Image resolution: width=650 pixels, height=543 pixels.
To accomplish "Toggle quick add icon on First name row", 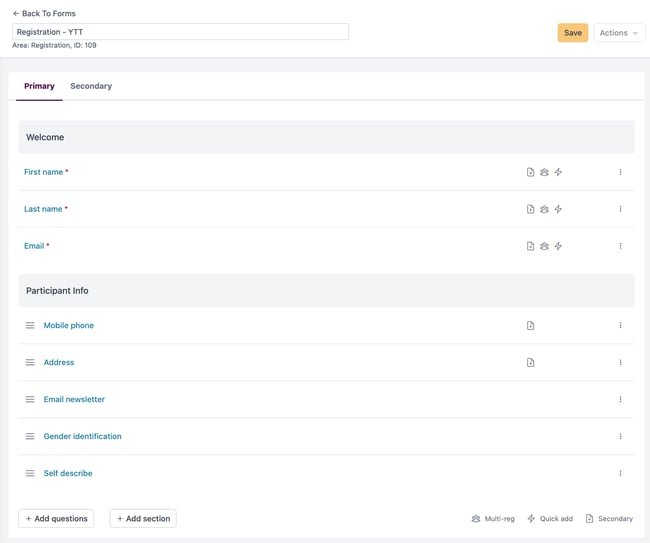I will [x=558, y=172].
